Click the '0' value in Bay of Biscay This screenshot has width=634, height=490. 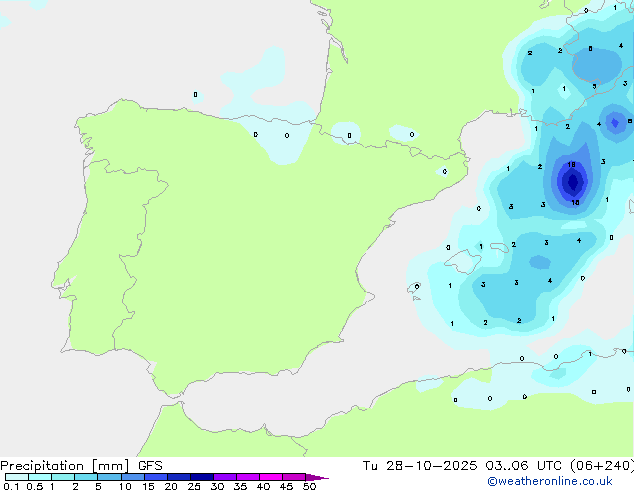[195, 95]
